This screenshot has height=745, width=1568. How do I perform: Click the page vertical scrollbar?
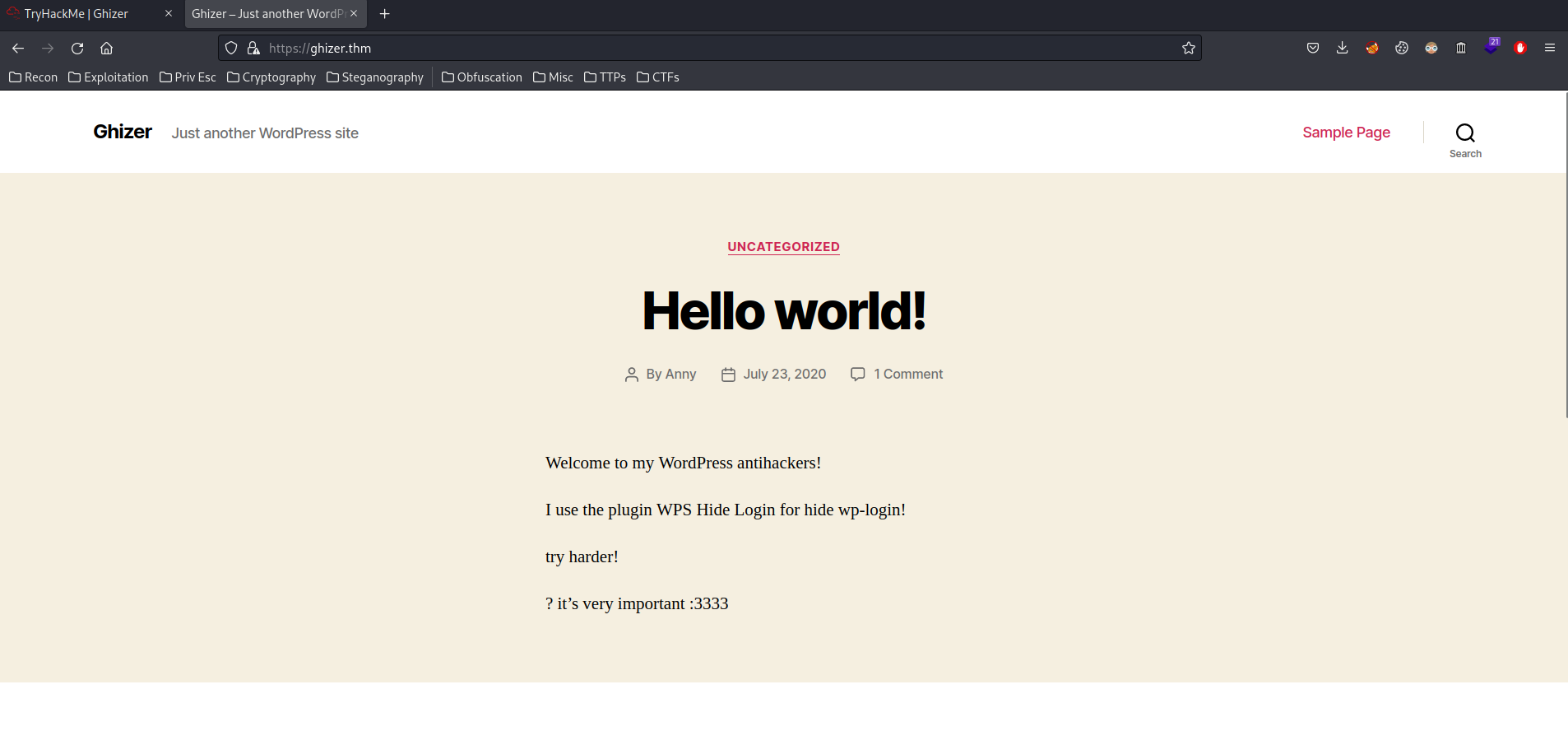click(x=1566, y=255)
